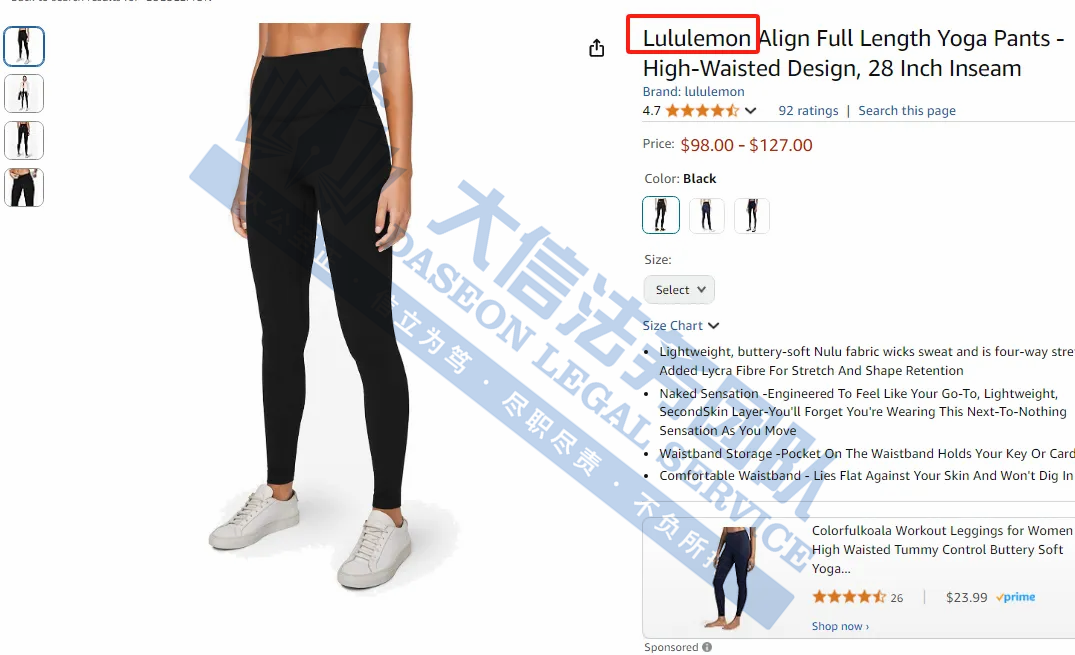Click the Sponsored info icon
1075x655 pixels.
[x=707, y=647]
